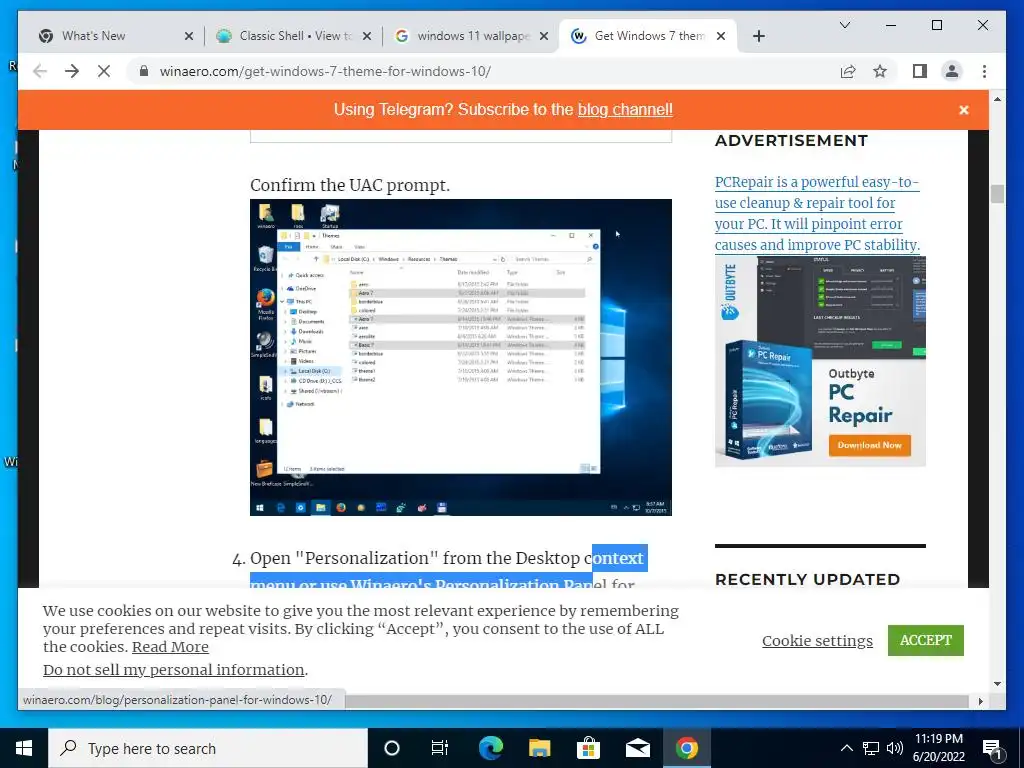View site information via lock icon

click(144, 71)
